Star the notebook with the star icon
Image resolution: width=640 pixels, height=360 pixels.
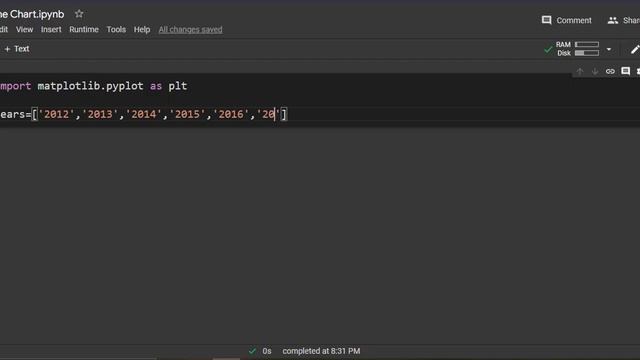coord(79,14)
